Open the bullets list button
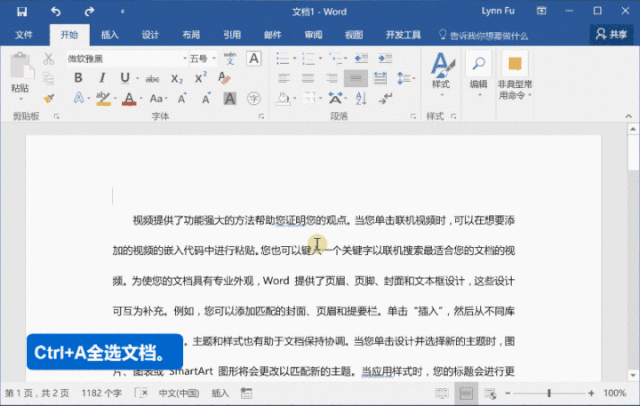640x406 pixels. pos(282,59)
